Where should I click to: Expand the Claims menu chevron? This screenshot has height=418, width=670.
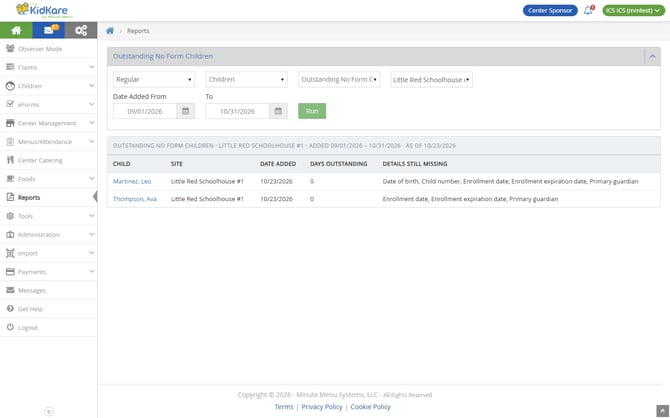(91, 67)
